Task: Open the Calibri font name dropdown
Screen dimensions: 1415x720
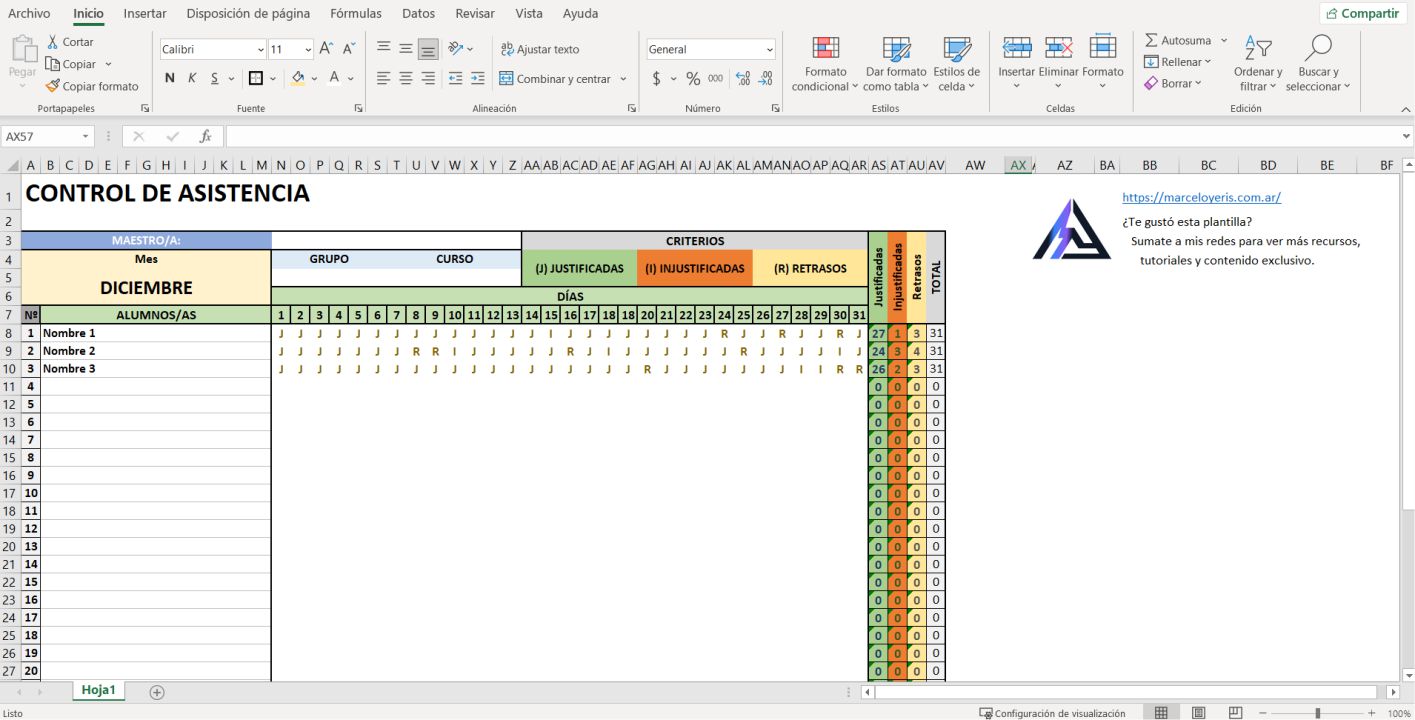Action: [x=260, y=50]
